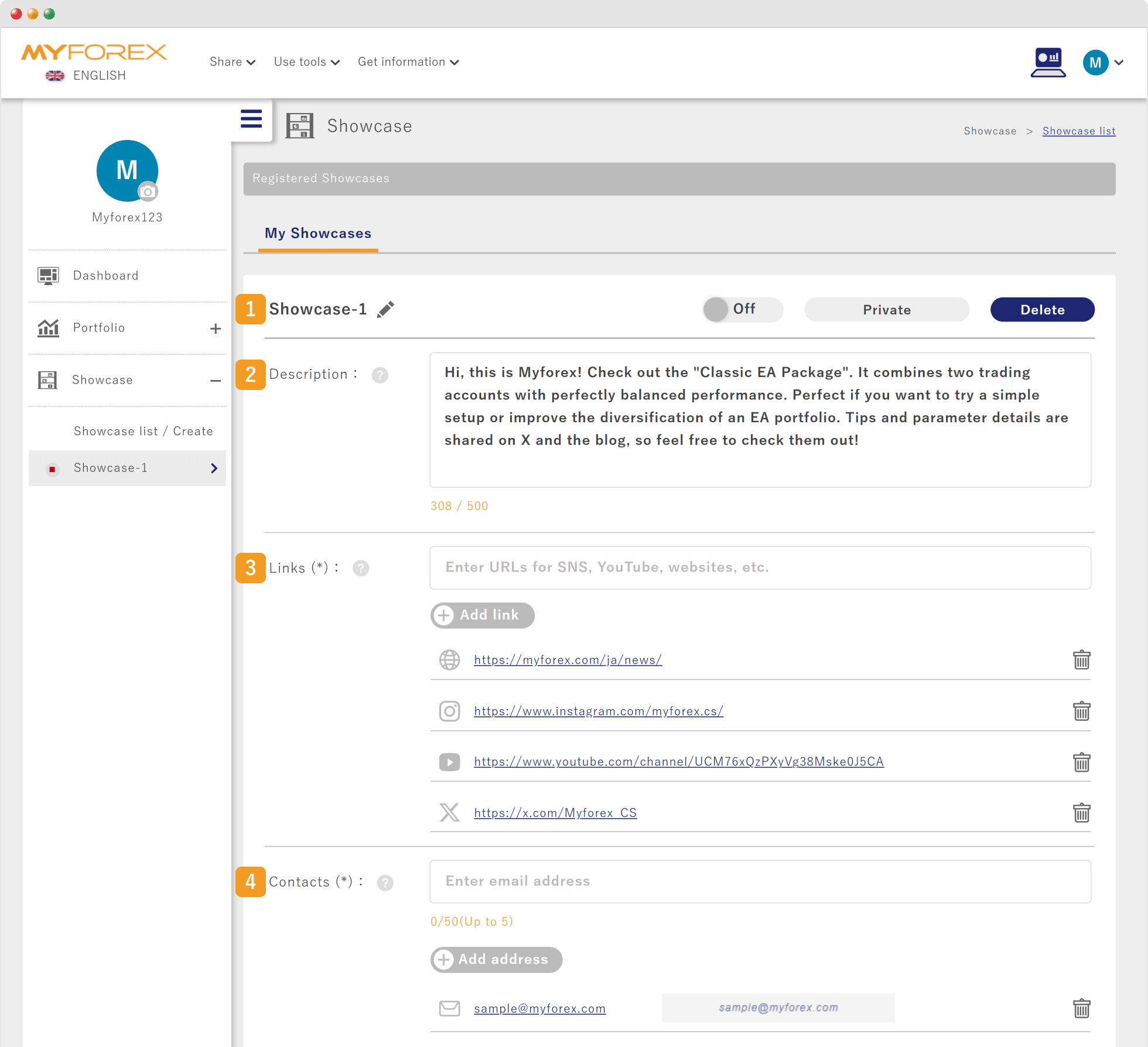Switch the Private visibility setting
The height and width of the screenshot is (1047, 1148).
click(886, 310)
